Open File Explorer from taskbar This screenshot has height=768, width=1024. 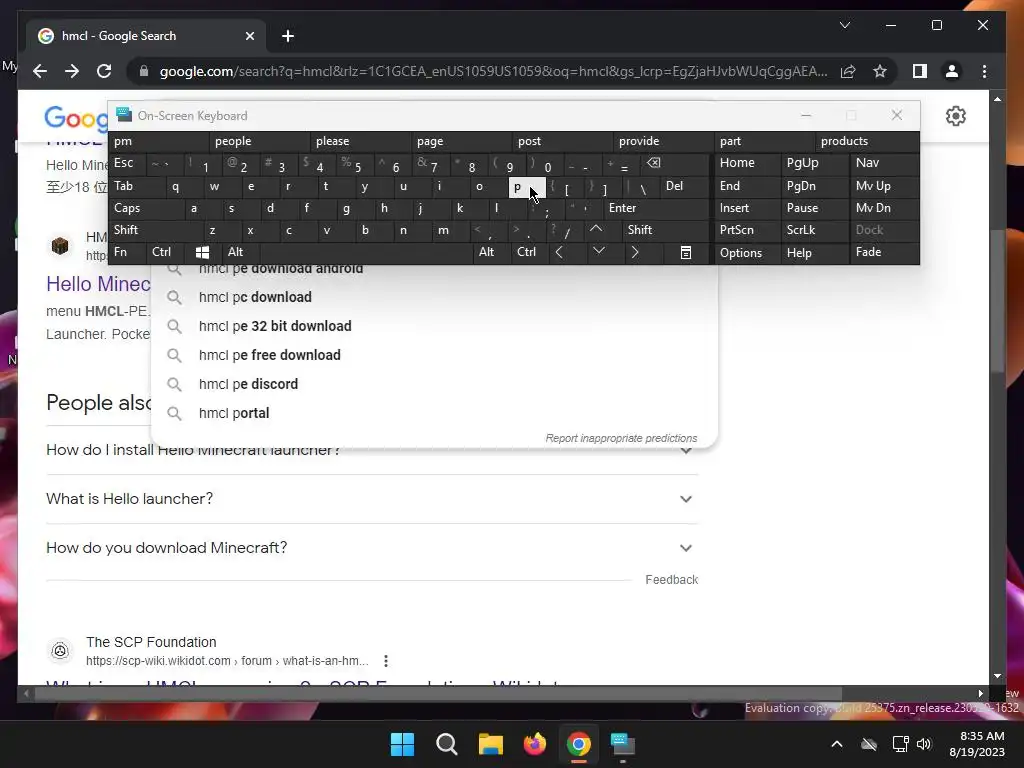coord(490,744)
